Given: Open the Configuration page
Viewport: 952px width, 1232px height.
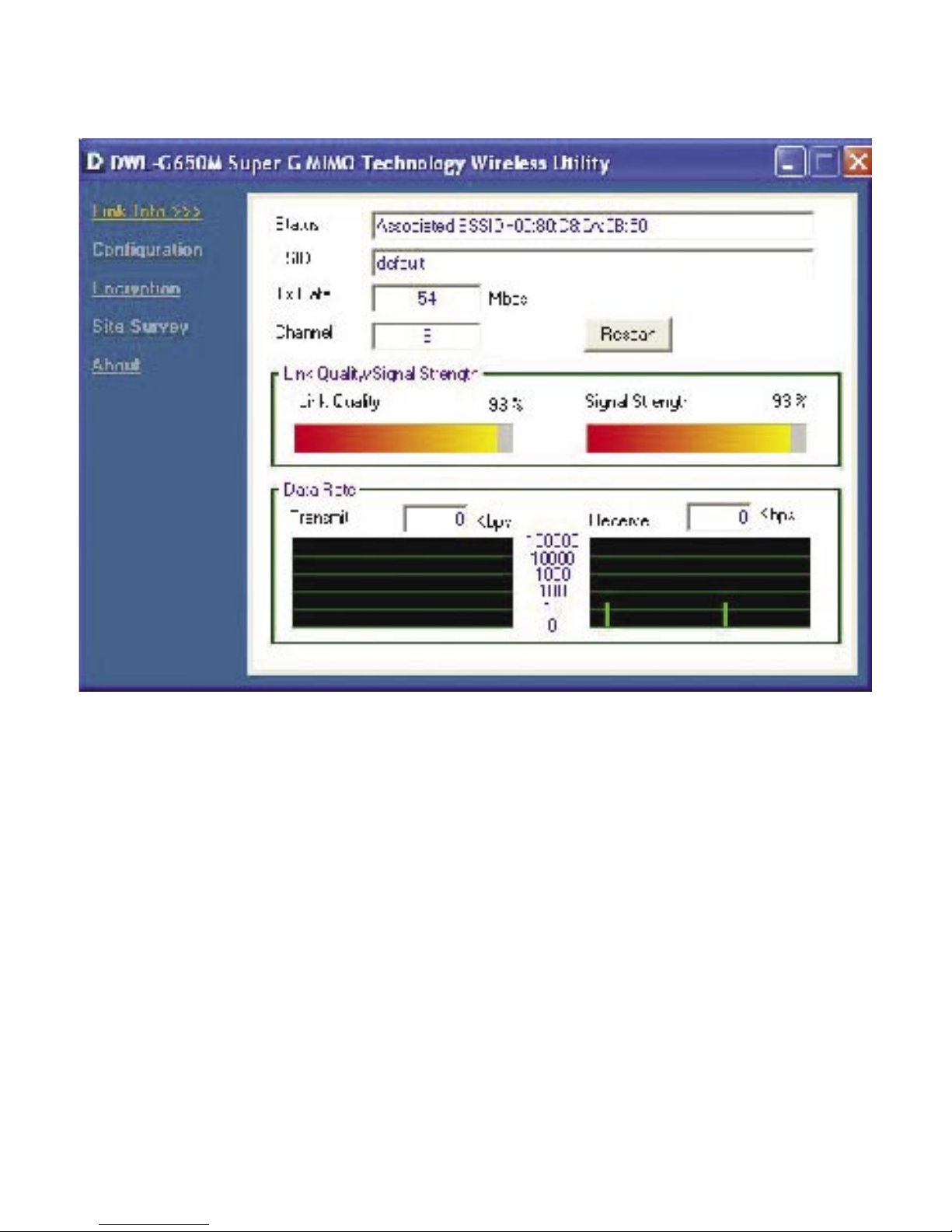Looking at the screenshot, I should (x=148, y=250).
